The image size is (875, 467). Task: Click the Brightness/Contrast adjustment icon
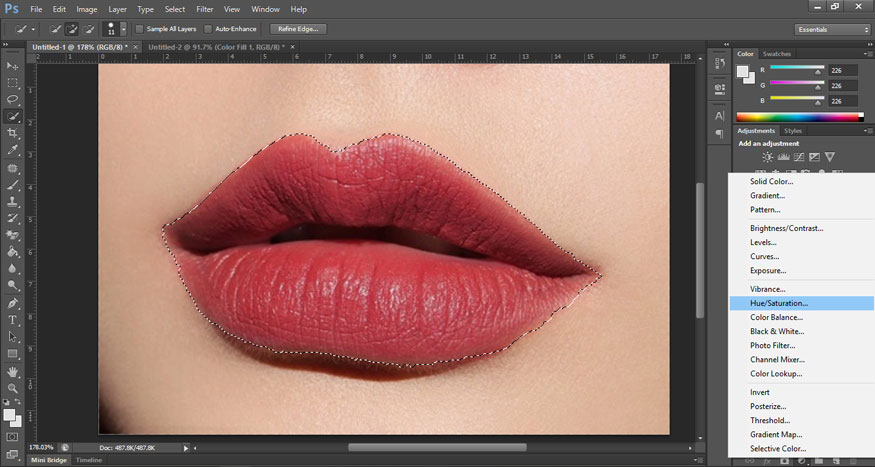pyautogui.click(x=767, y=157)
